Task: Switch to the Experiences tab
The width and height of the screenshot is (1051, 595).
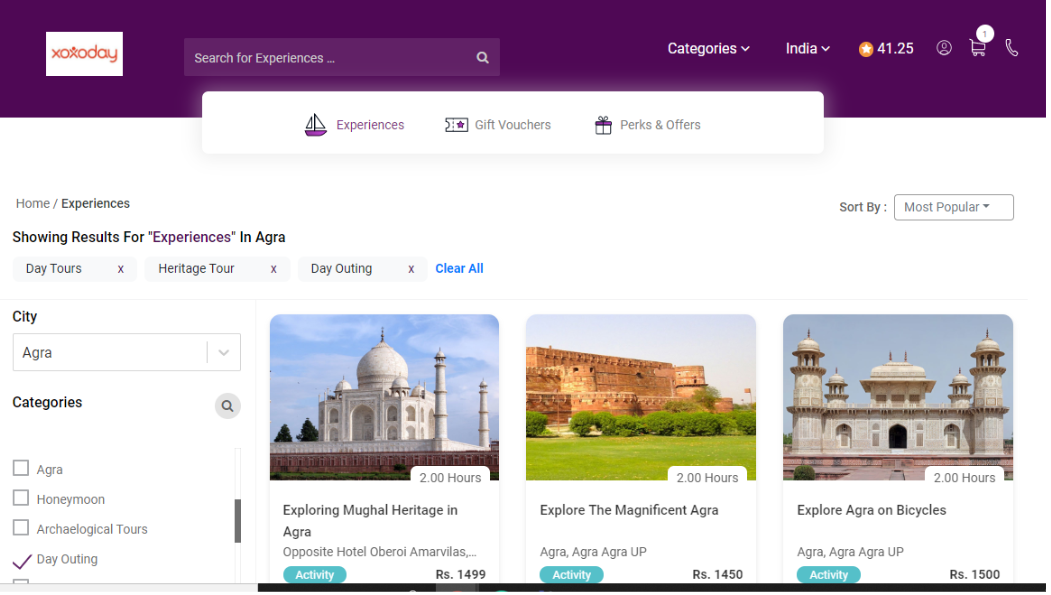Action: 357,125
